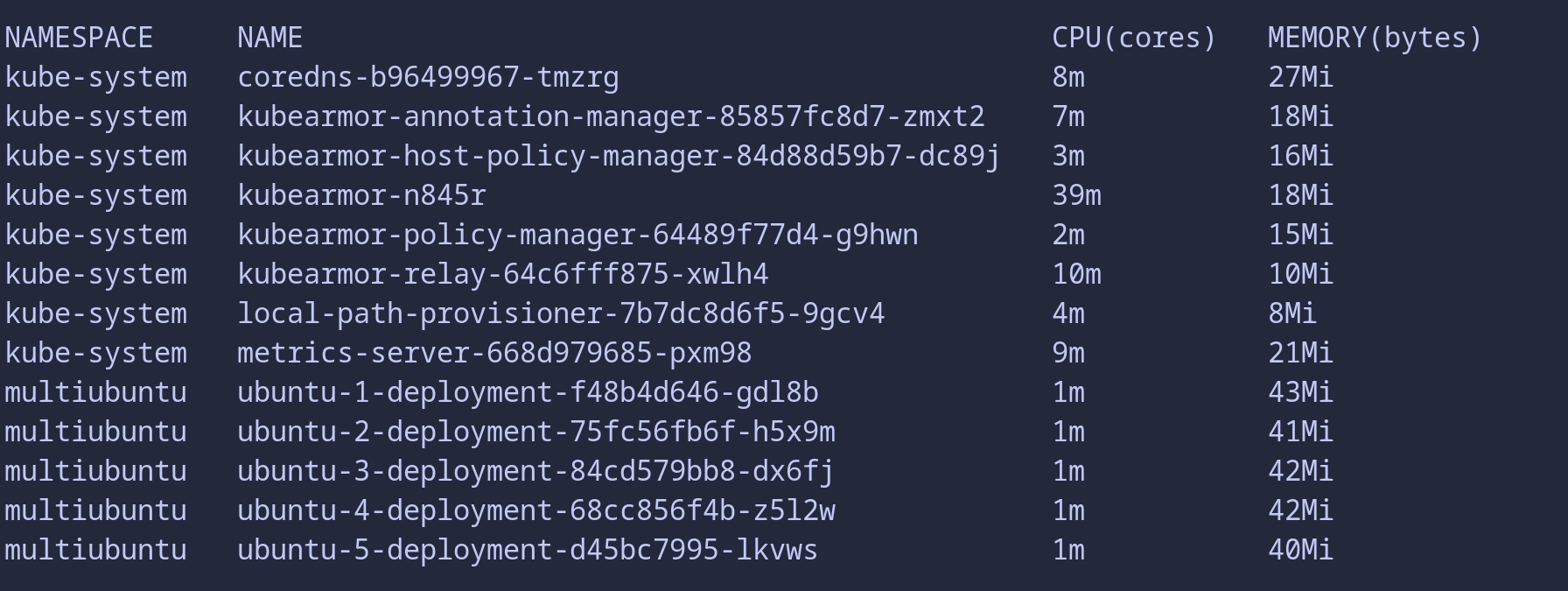Click the ubuntu-4-deployment pod name
The width and height of the screenshot is (1568, 591).
click(x=535, y=510)
